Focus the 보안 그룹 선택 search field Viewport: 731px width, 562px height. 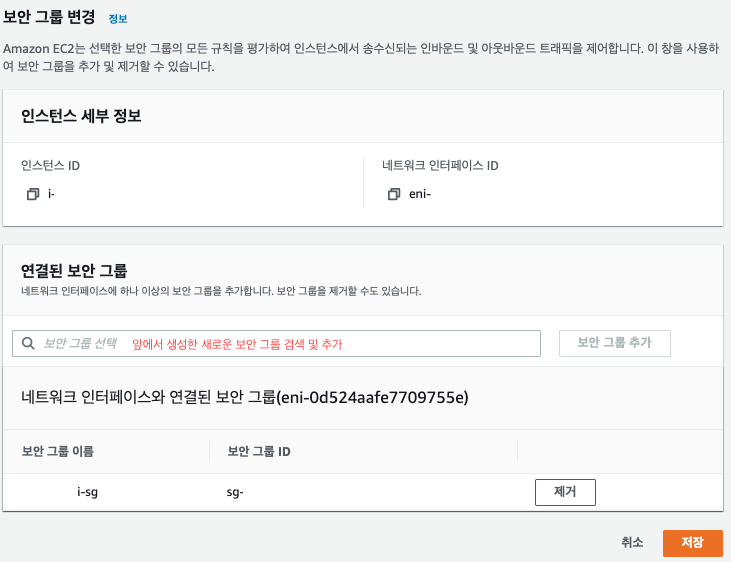(x=276, y=344)
